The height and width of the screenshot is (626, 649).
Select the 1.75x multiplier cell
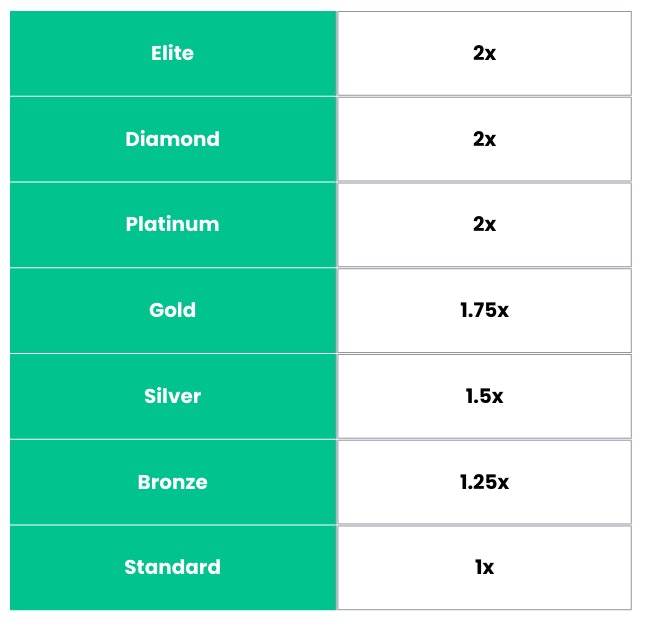coord(484,310)
